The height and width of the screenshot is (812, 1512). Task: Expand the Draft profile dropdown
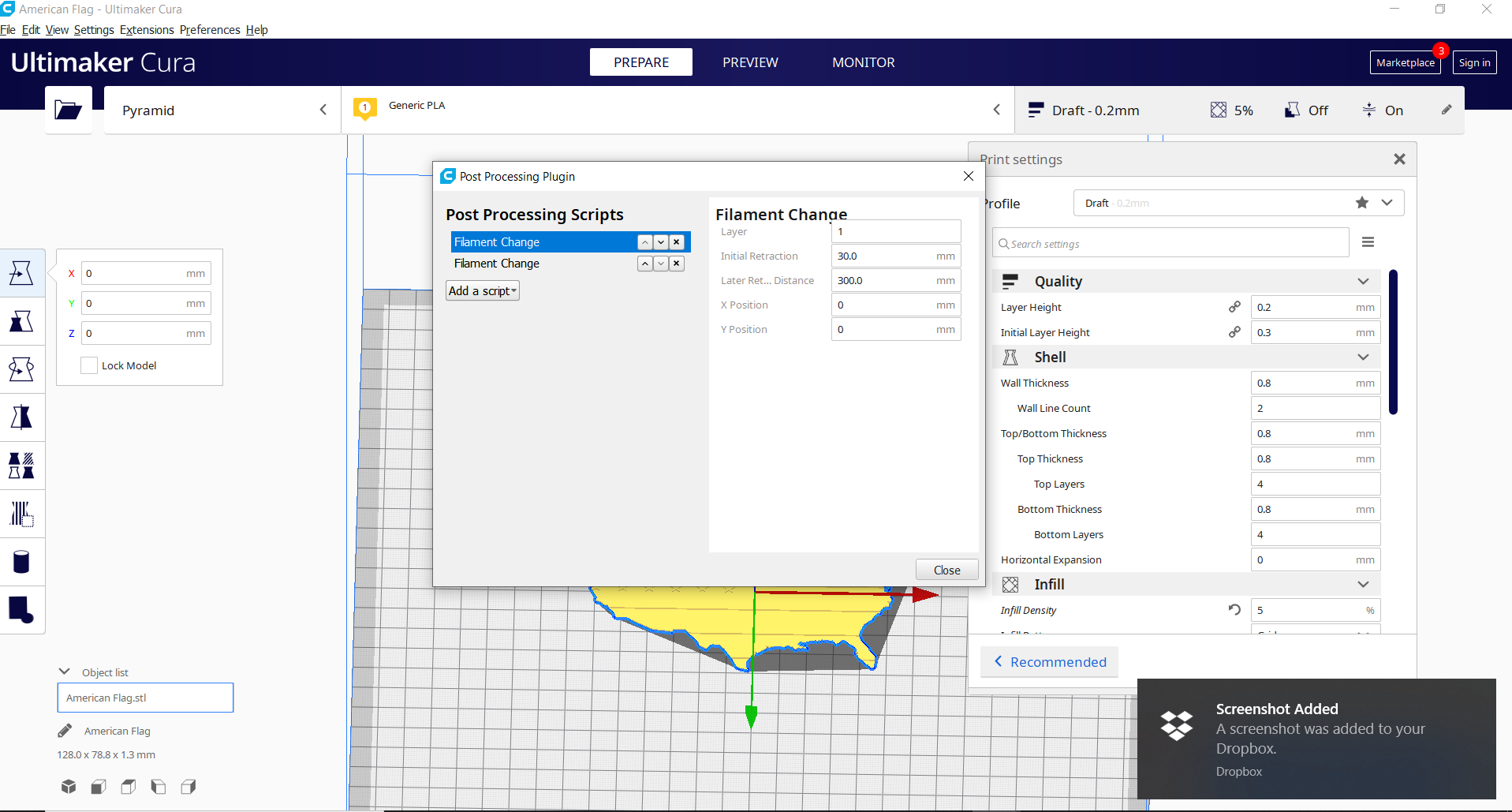(x=1387, y=203)
